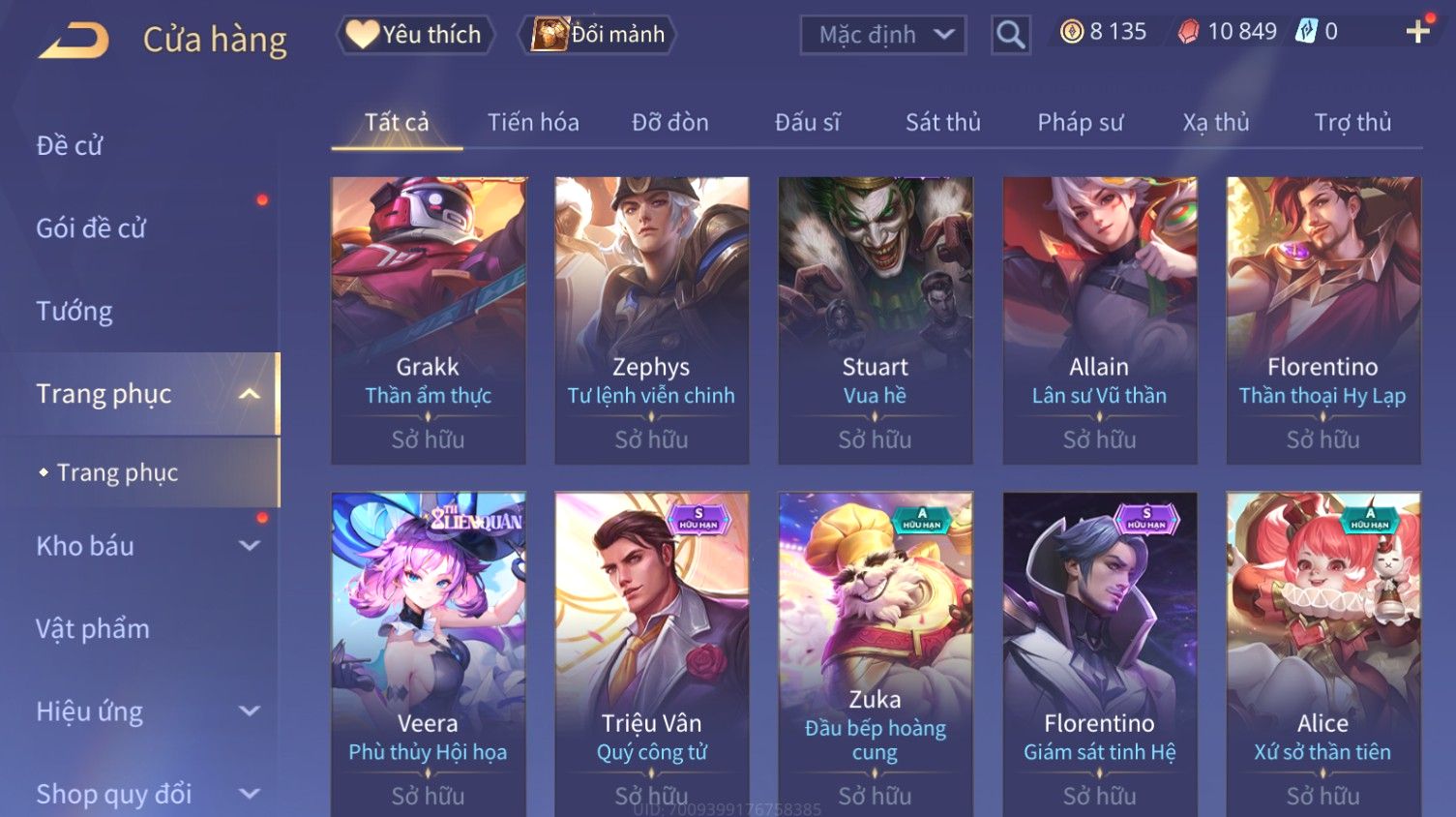Expand the Hiệu ứng sidebar section
Viewport: 1456px width, 817px height.
point(250,711)
